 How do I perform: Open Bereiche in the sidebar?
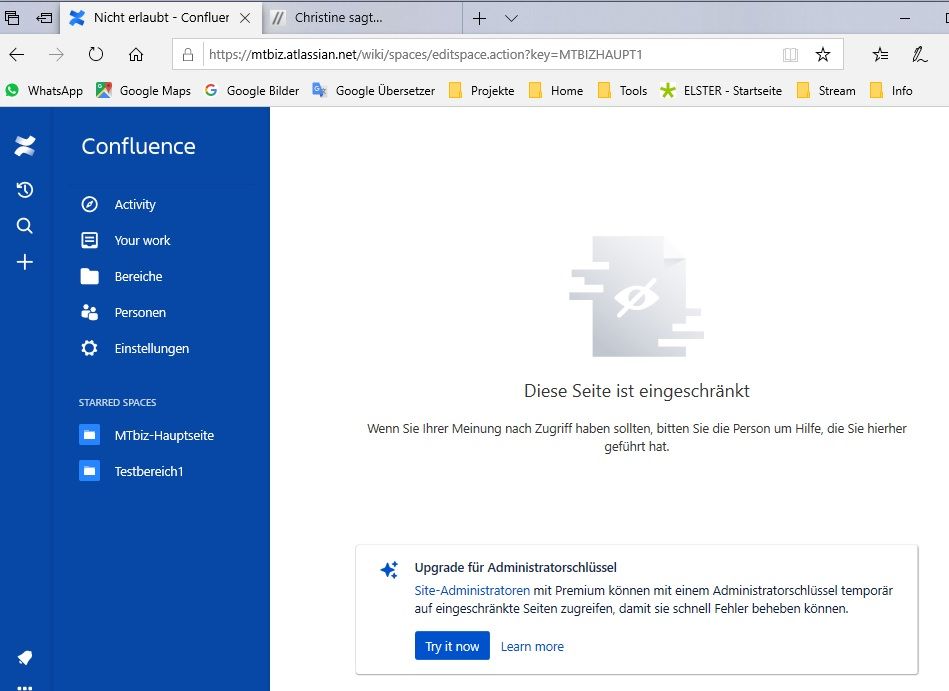point(139,277)
